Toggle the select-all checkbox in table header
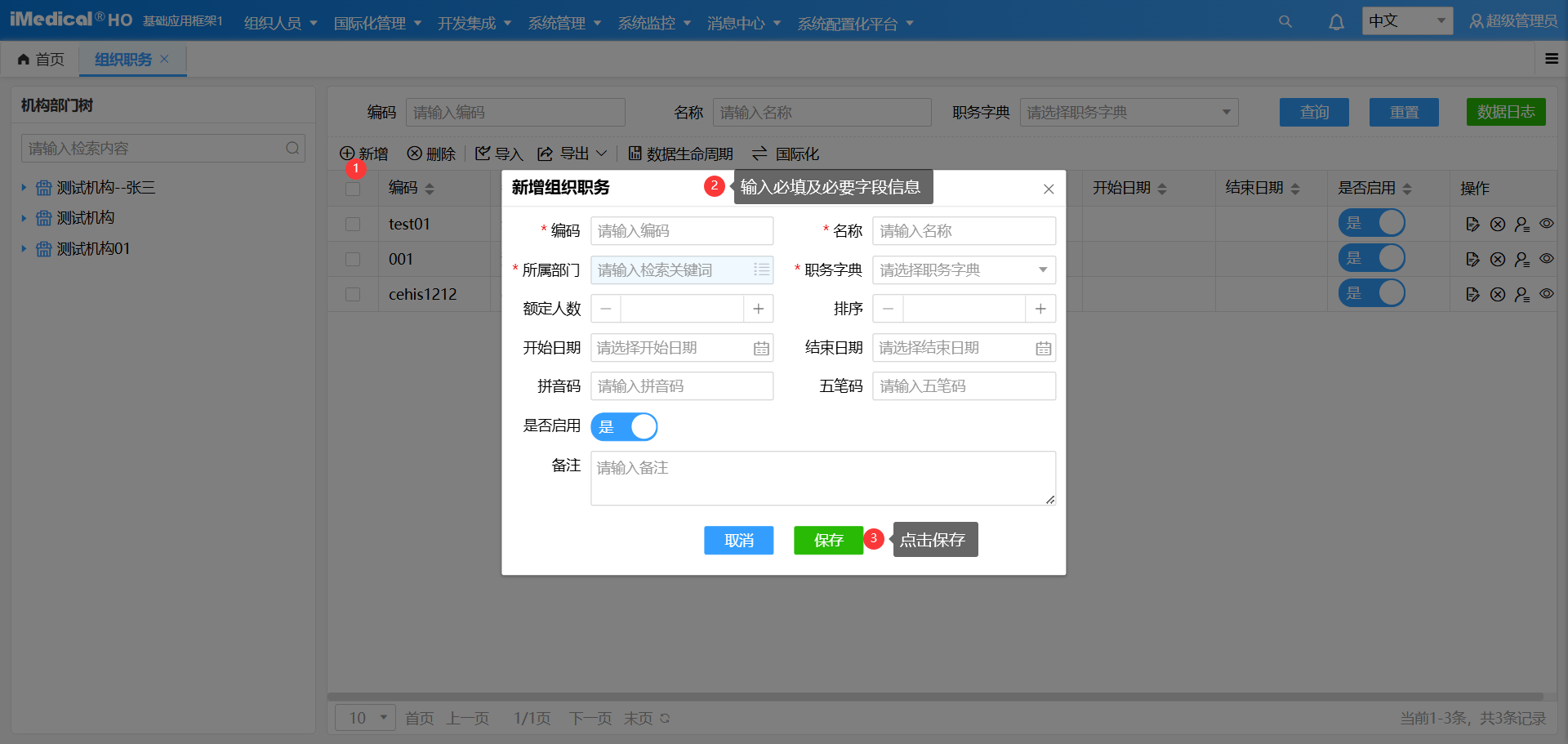This screenshot has height=744, width=1568. click(353, 189)
